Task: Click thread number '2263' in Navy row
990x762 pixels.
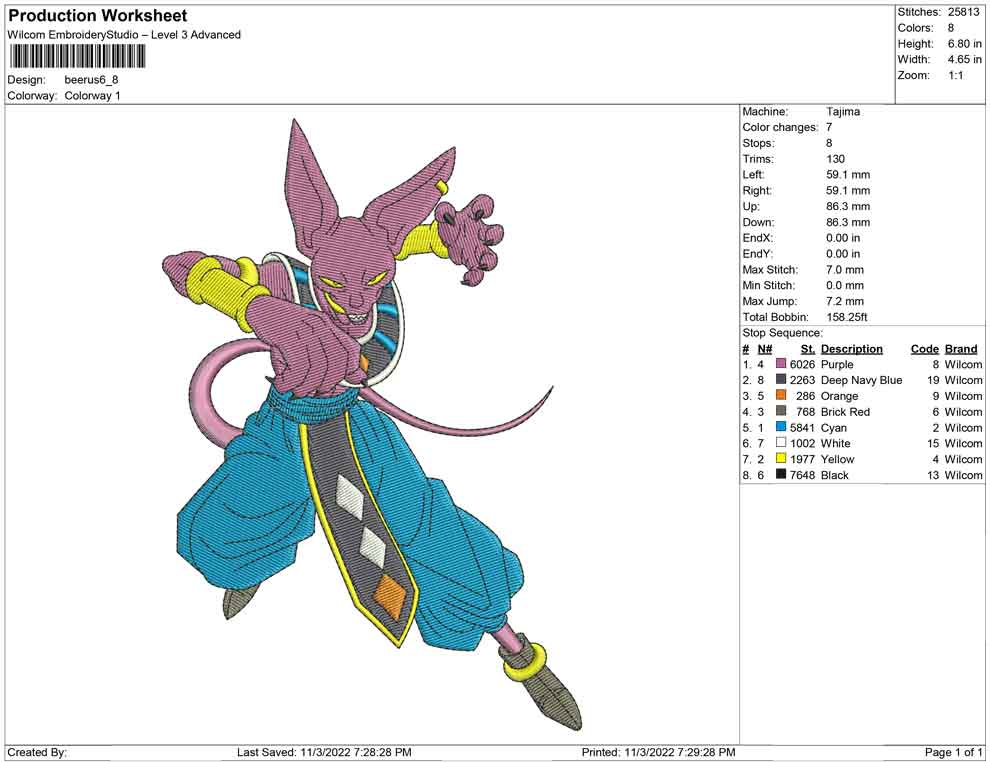Action: (802, 380)
